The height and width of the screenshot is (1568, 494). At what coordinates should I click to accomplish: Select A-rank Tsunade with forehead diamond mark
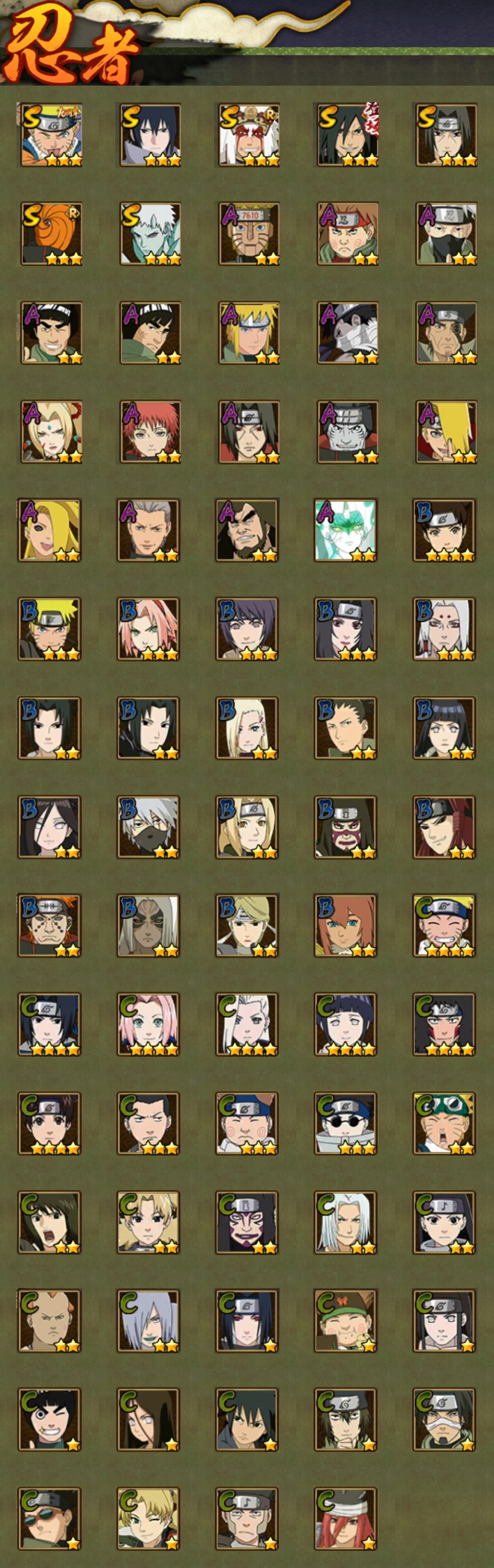(51, 432)
